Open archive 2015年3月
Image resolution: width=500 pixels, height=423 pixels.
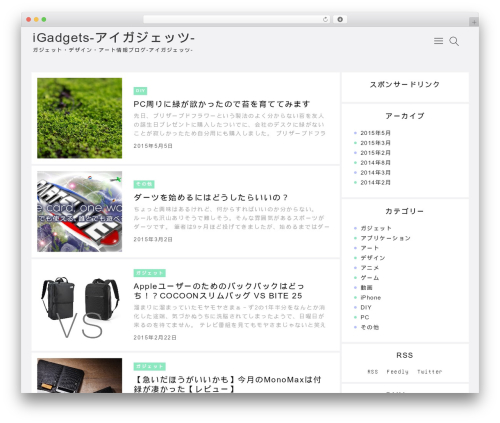375,143
